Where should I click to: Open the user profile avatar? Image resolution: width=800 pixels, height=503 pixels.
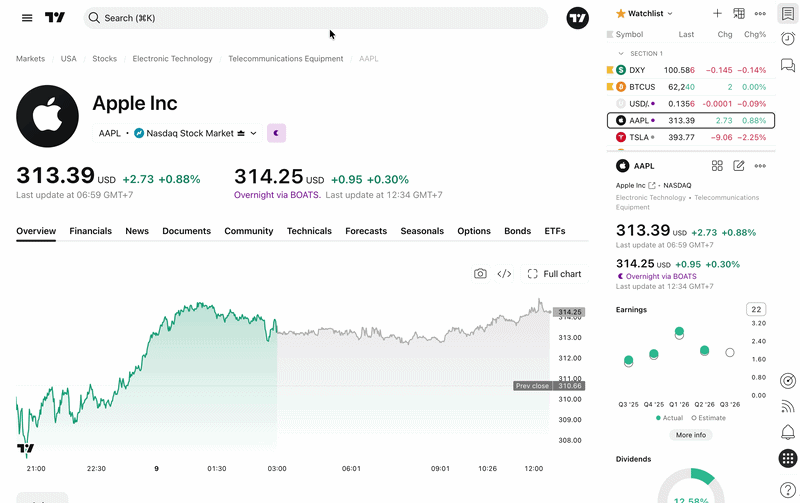[x=578, y=18]
